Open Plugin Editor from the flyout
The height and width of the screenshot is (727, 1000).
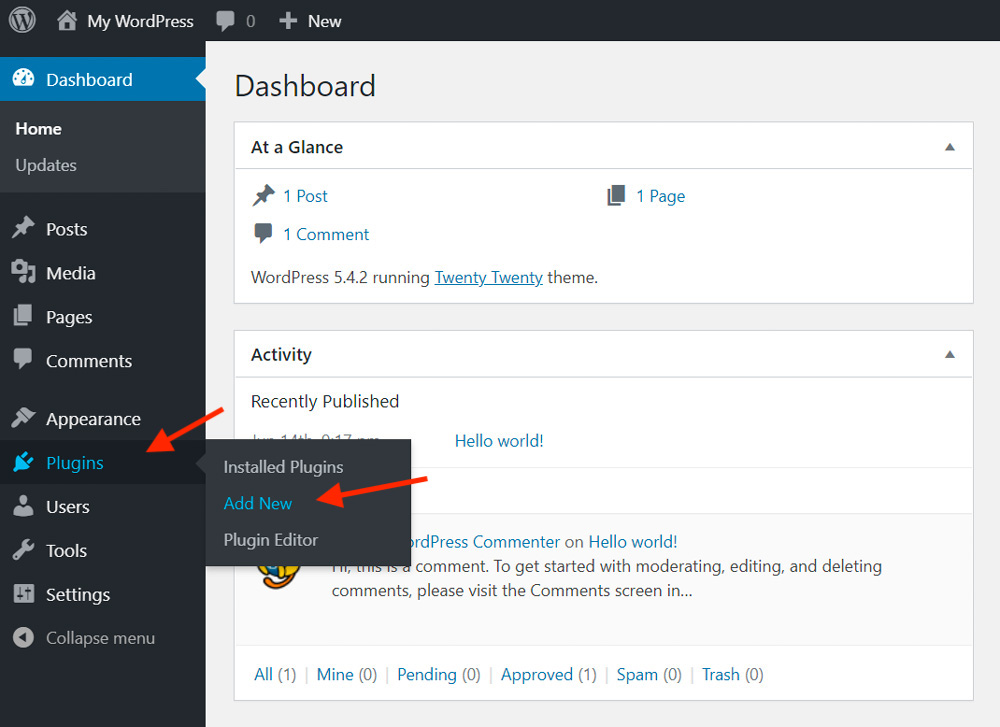pos(270,540)
